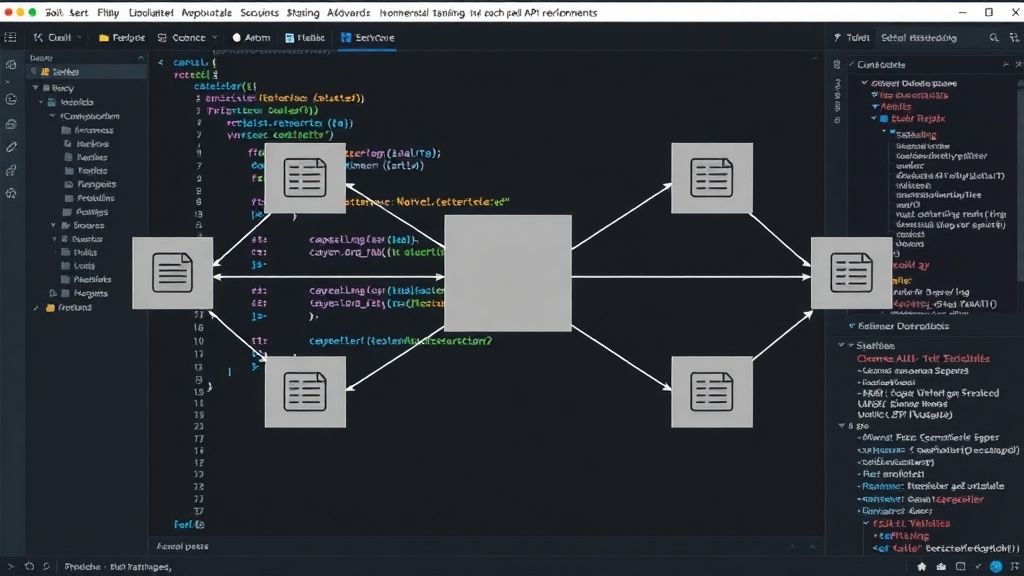
Task: Collapse the red FSLILLL Velalies node
Action: (867, 523)
